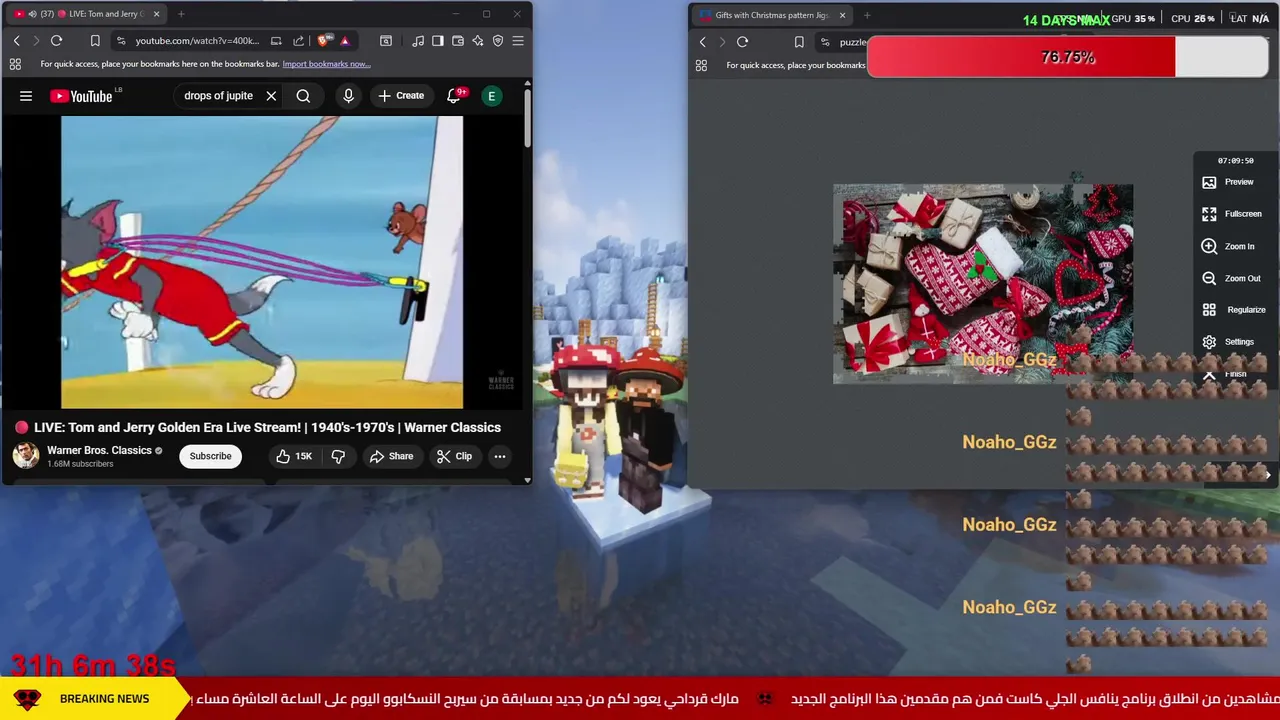1280x720 pixels.
Task: Open apps grid icon in YouTube window bookmarks bar
Action: pos(15,64)
